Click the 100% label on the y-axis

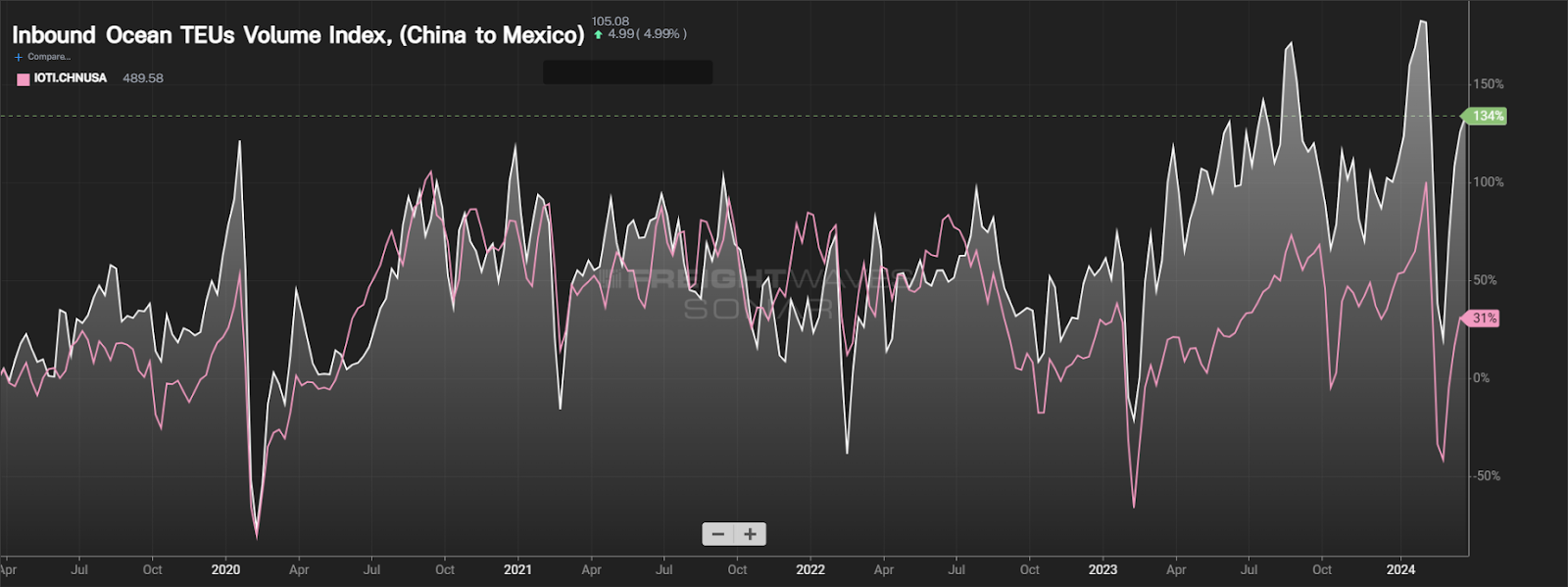click(x=1489, y=182)
